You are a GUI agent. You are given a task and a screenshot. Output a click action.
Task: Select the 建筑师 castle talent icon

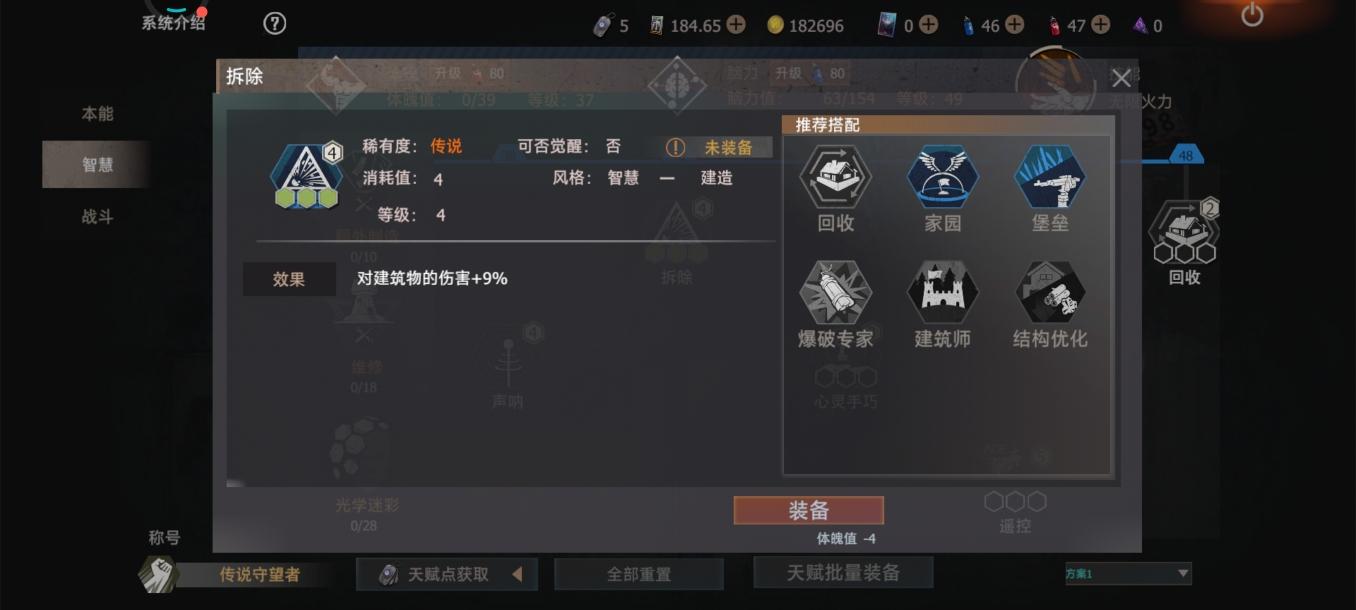pyautogui.click(x=943, y=292)
